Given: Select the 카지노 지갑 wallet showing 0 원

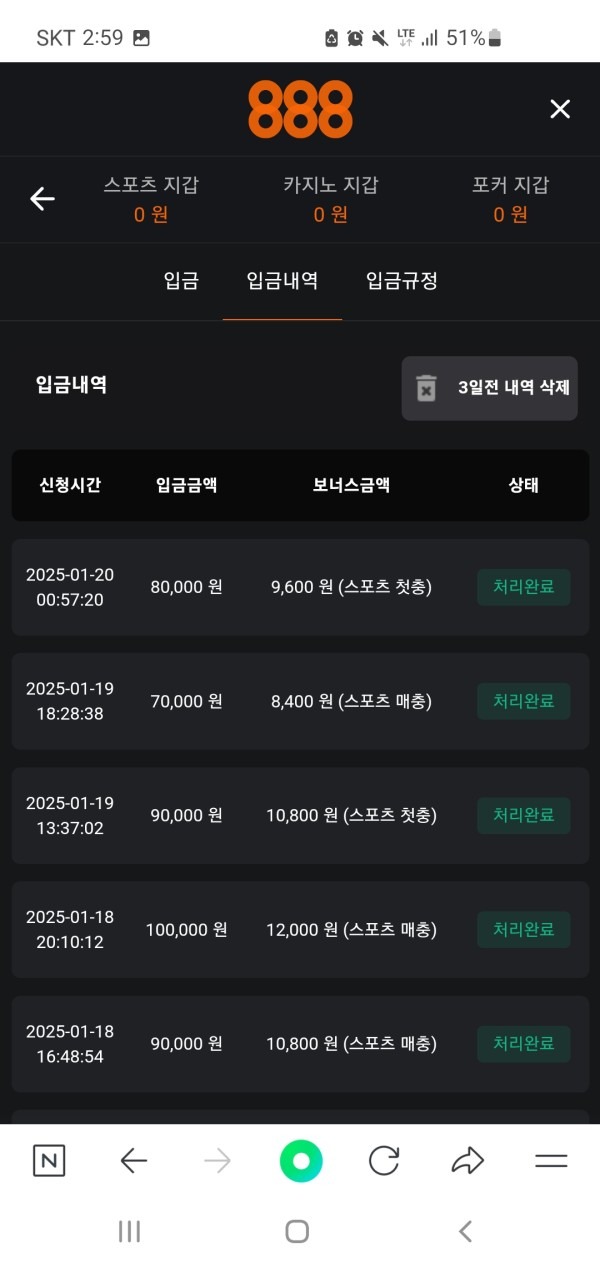Looking at the screenshot, I should [330, 199].
